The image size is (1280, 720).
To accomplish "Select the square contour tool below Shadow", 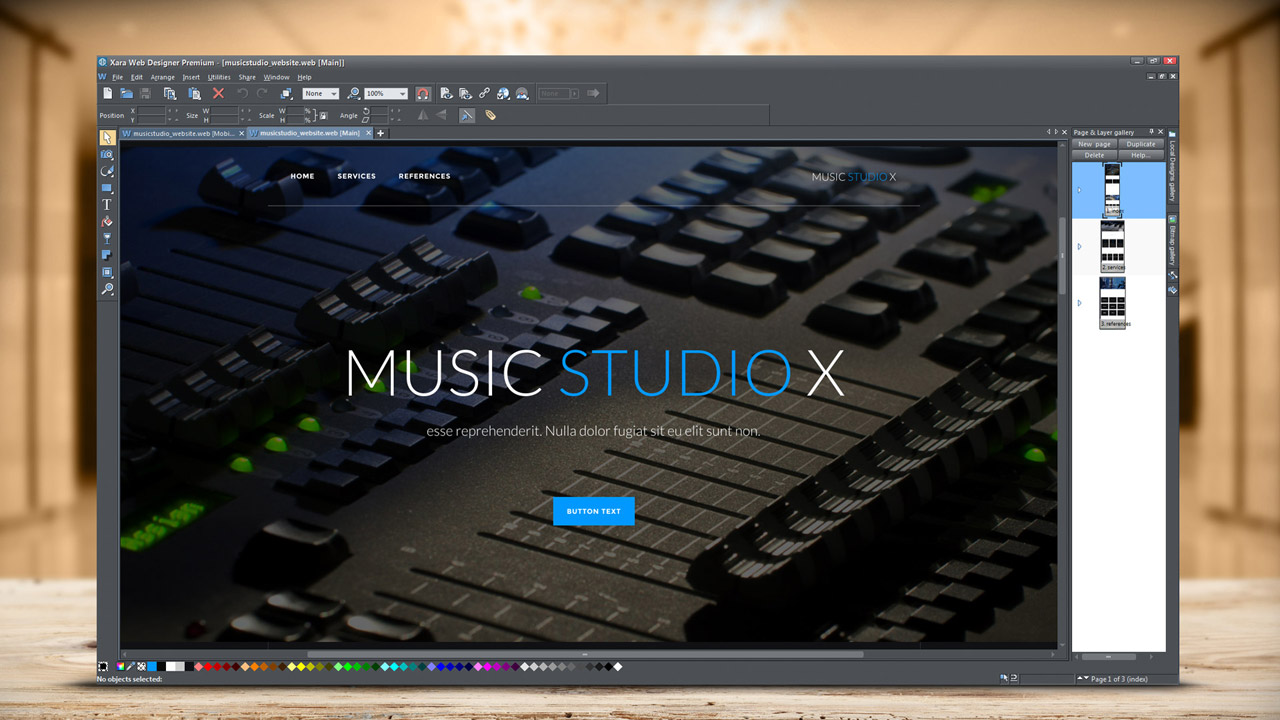I will point(107,273).
